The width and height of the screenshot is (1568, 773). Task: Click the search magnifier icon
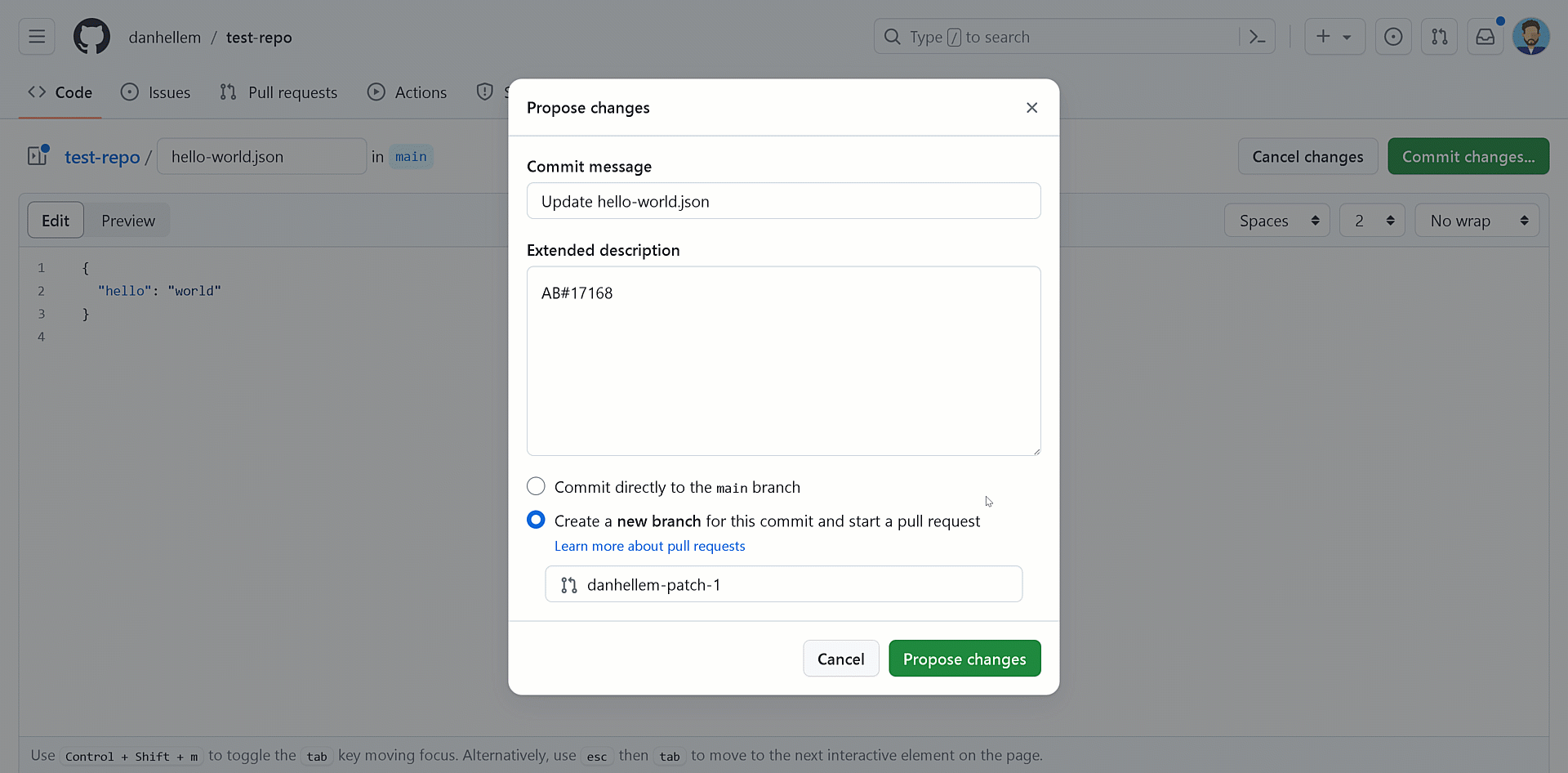click(x=892, y=37)
